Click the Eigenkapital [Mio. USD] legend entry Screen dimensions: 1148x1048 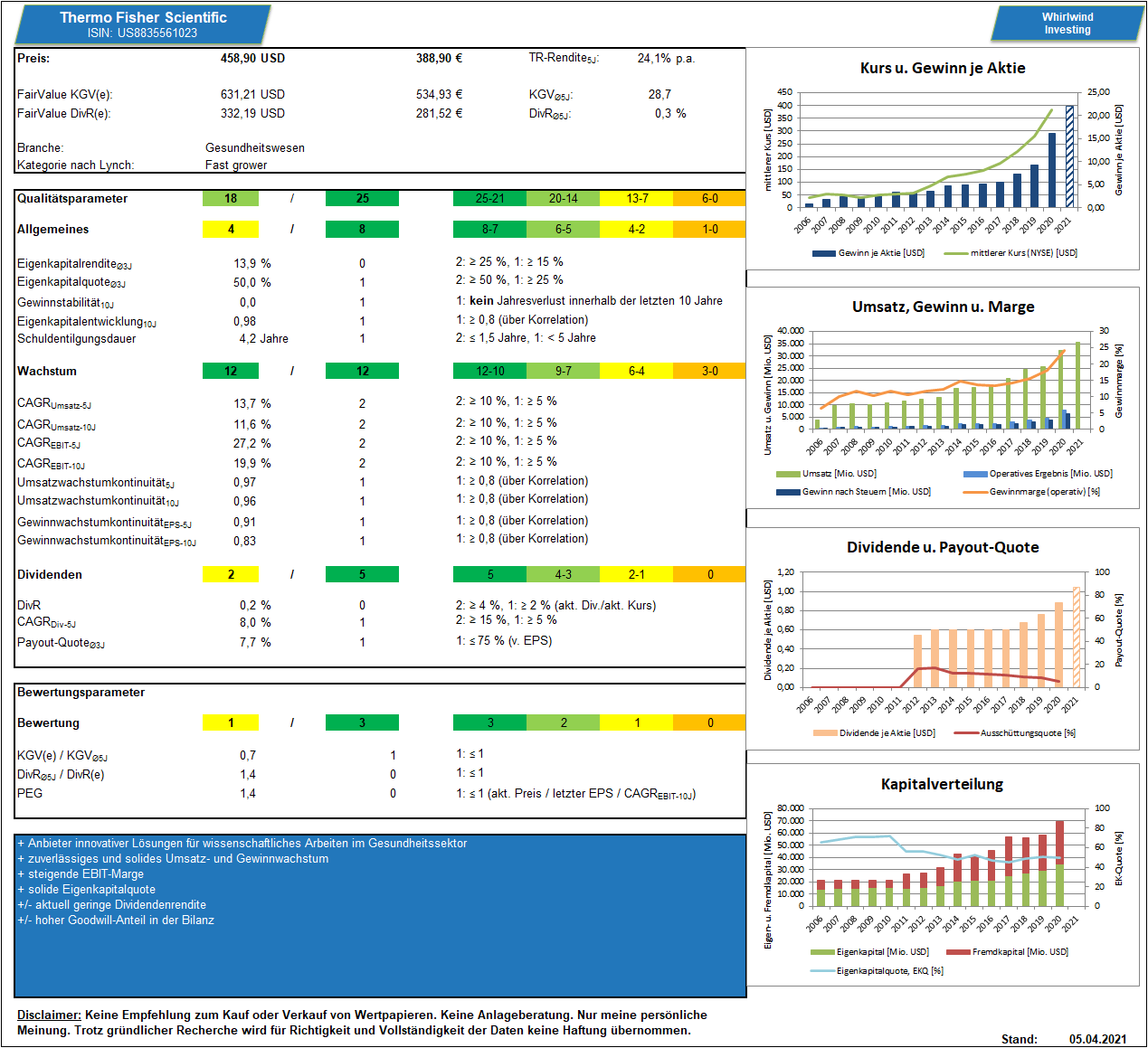[870, 952]
